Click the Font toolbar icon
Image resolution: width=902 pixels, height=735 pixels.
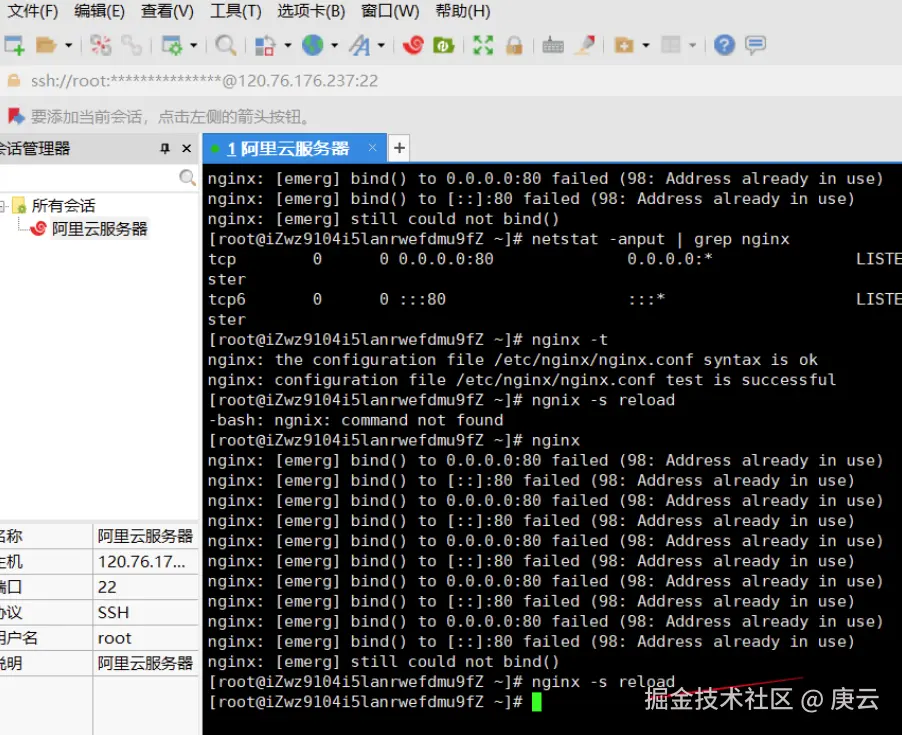click(x=360, y=45)
